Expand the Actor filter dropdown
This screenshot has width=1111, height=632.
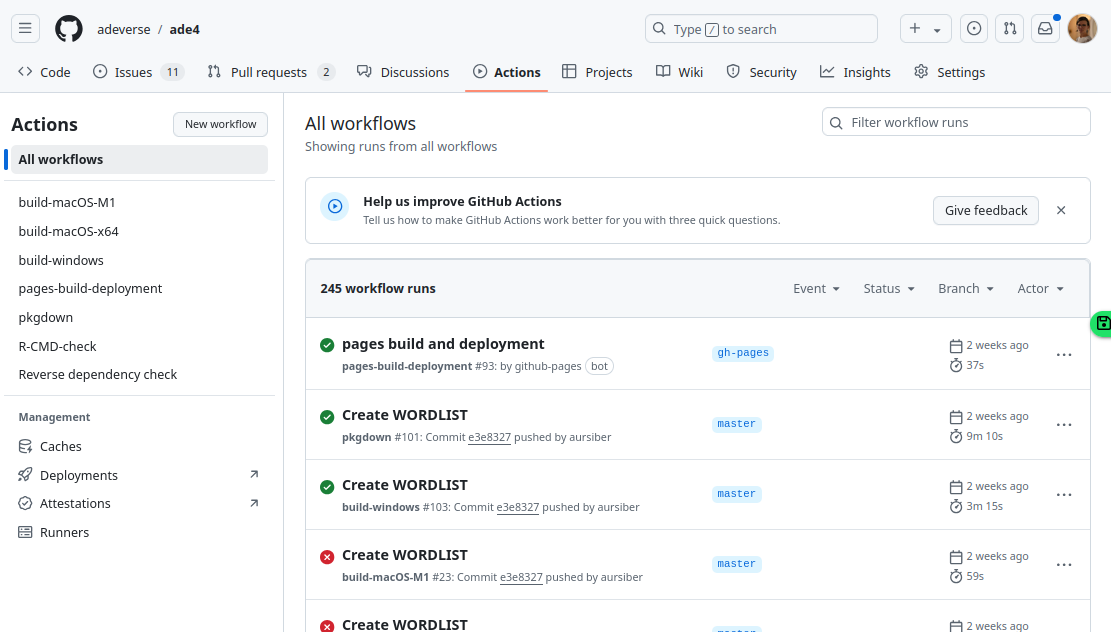click(x=1041, y=288)
